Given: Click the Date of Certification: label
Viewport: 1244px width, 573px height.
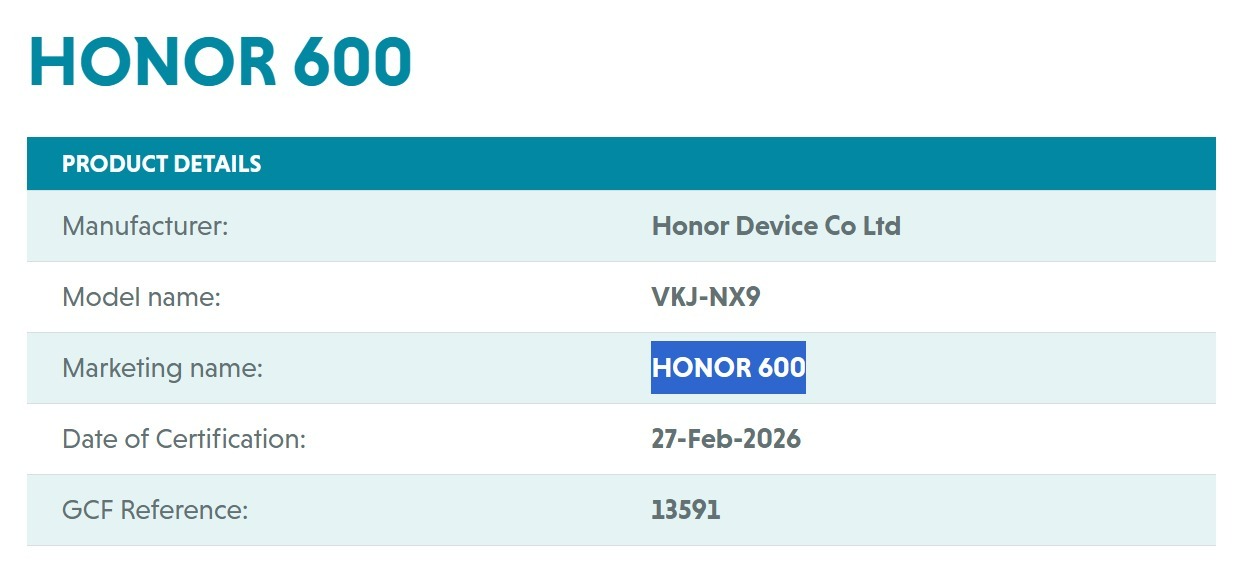Looking at the screenshot, I should coord(184,439).
